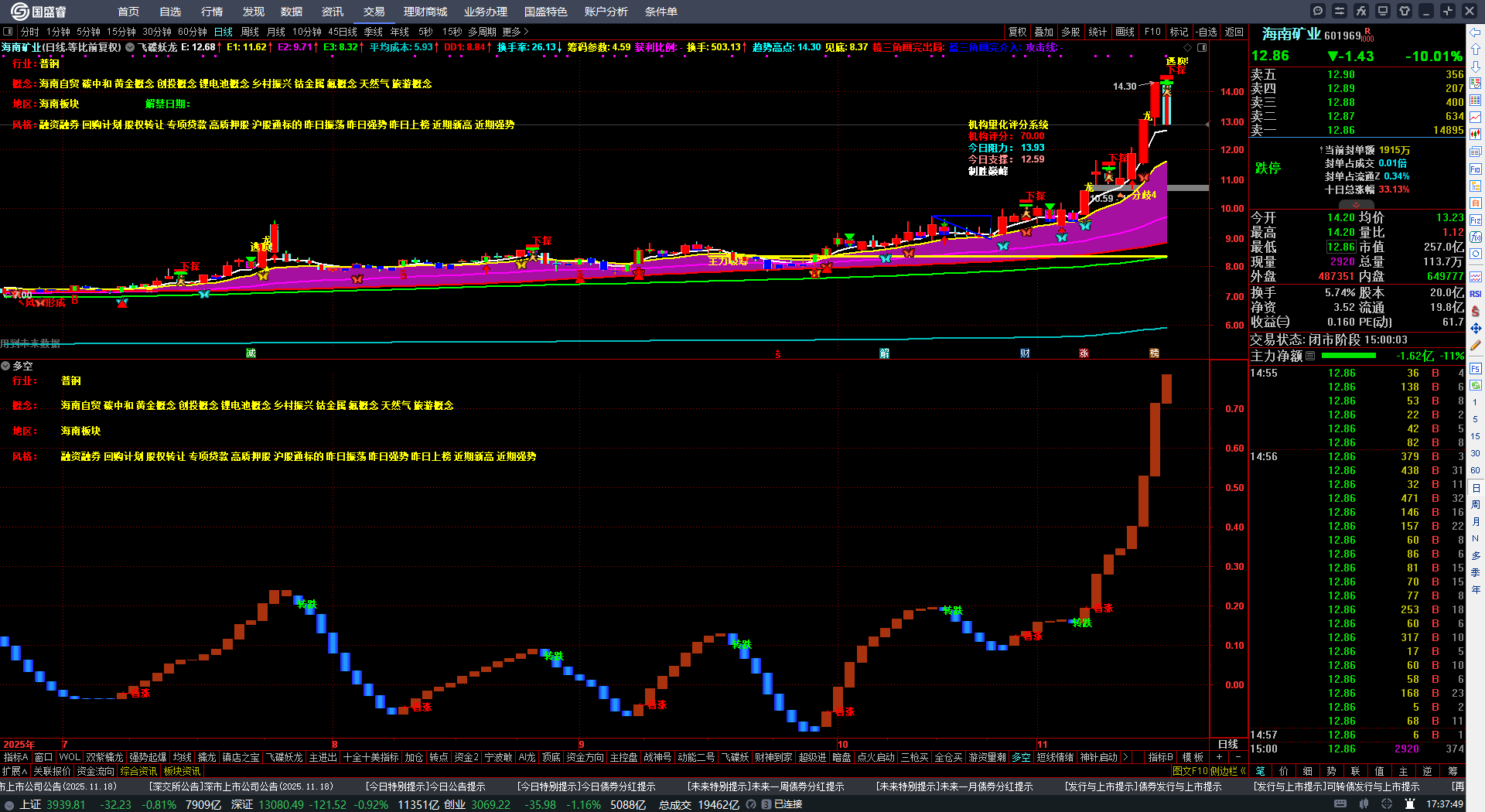The width and height of the screenshot is (1485, 812).
Task: Click the window icon left of 分时
Action: point(9,32)
